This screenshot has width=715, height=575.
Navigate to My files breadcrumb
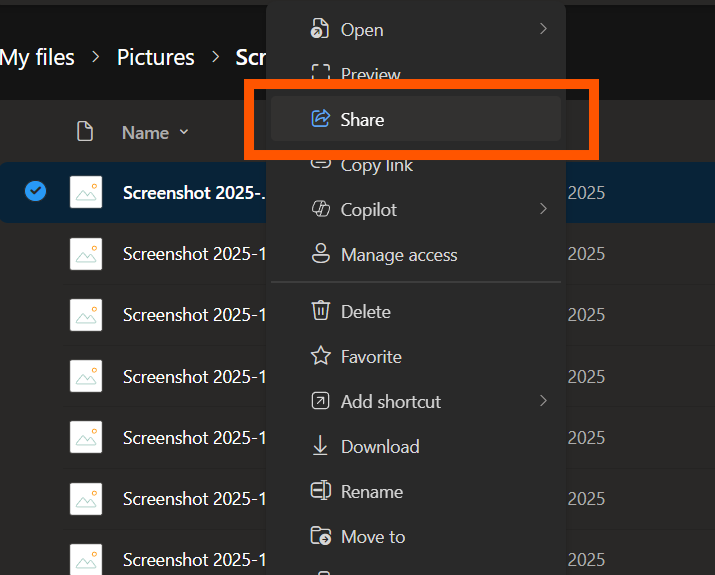pos(37,57)
